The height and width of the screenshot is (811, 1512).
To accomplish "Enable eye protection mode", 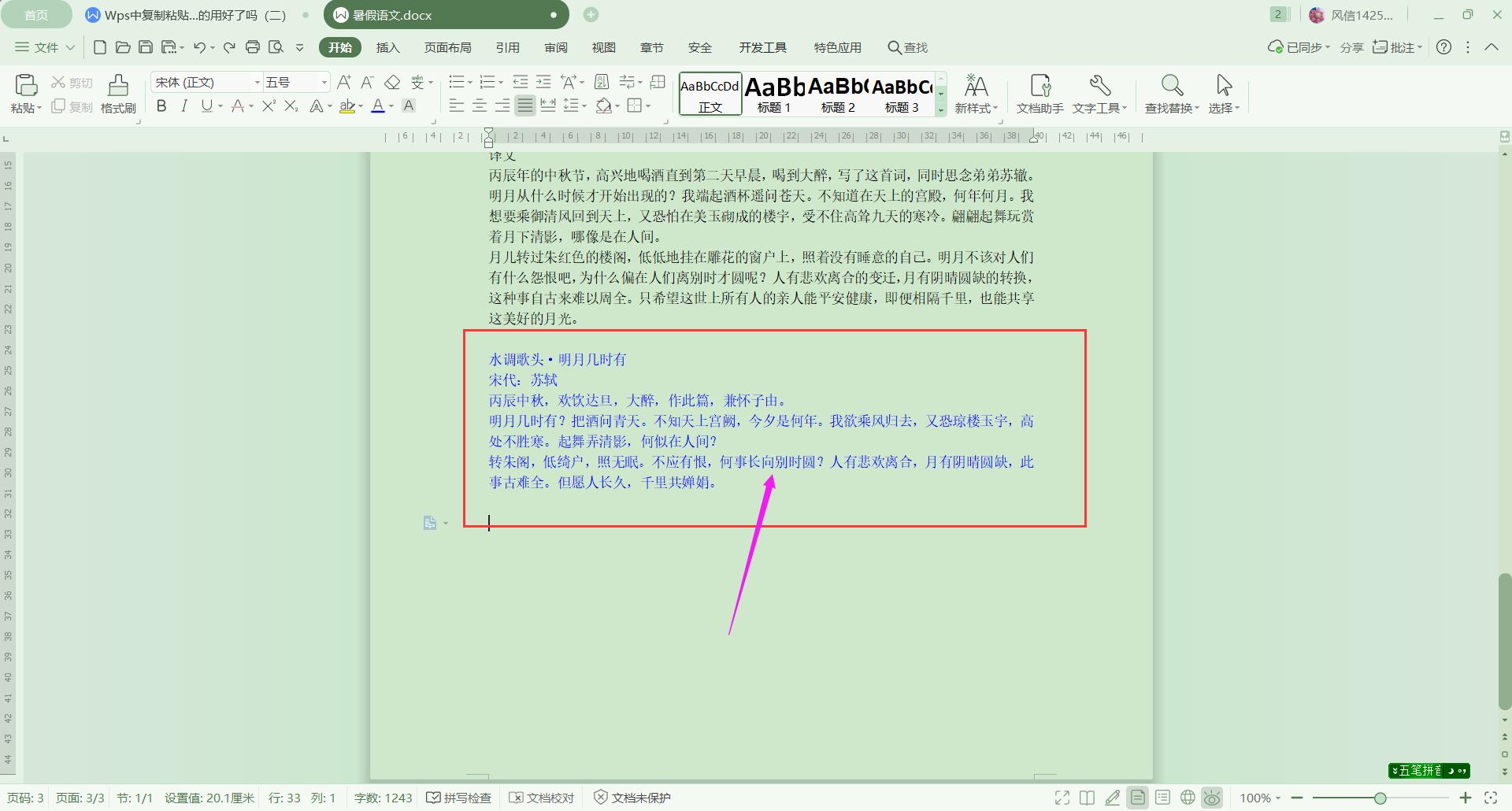I will coord(1213,797).
